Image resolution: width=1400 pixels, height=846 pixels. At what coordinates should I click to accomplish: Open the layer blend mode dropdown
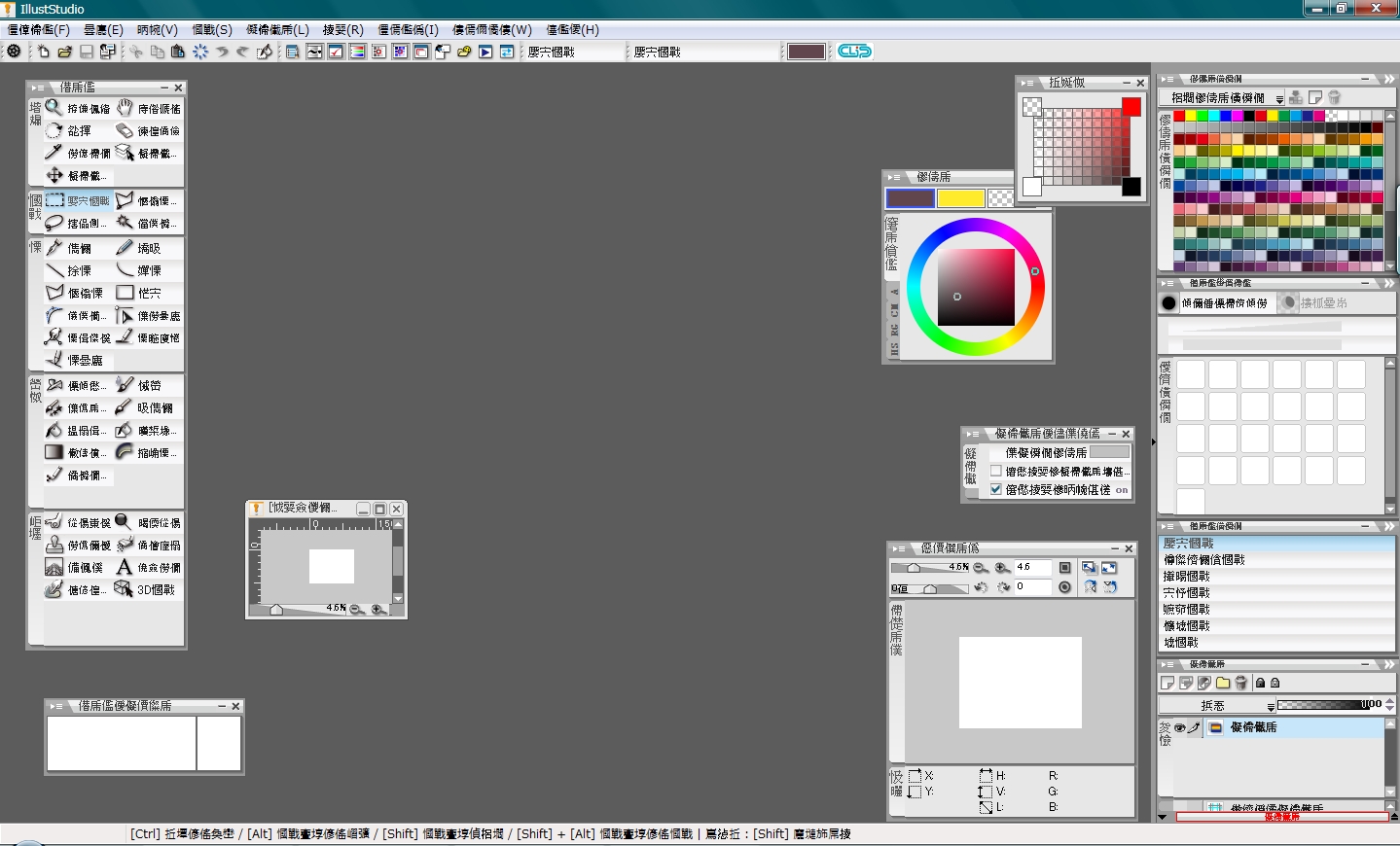click(x=1218, y=705)
